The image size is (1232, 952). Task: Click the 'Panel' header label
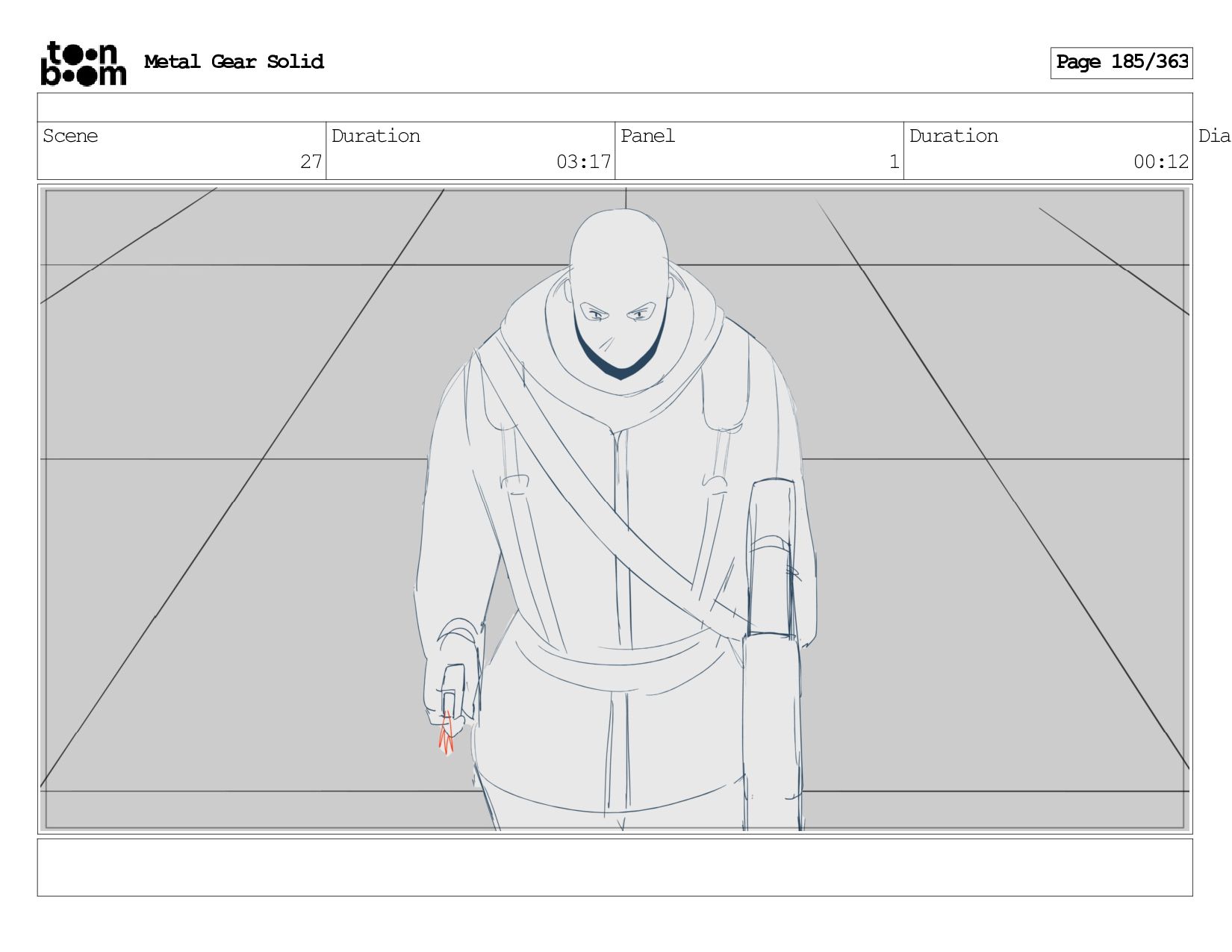pyautogui.click(x=647, y=136)
